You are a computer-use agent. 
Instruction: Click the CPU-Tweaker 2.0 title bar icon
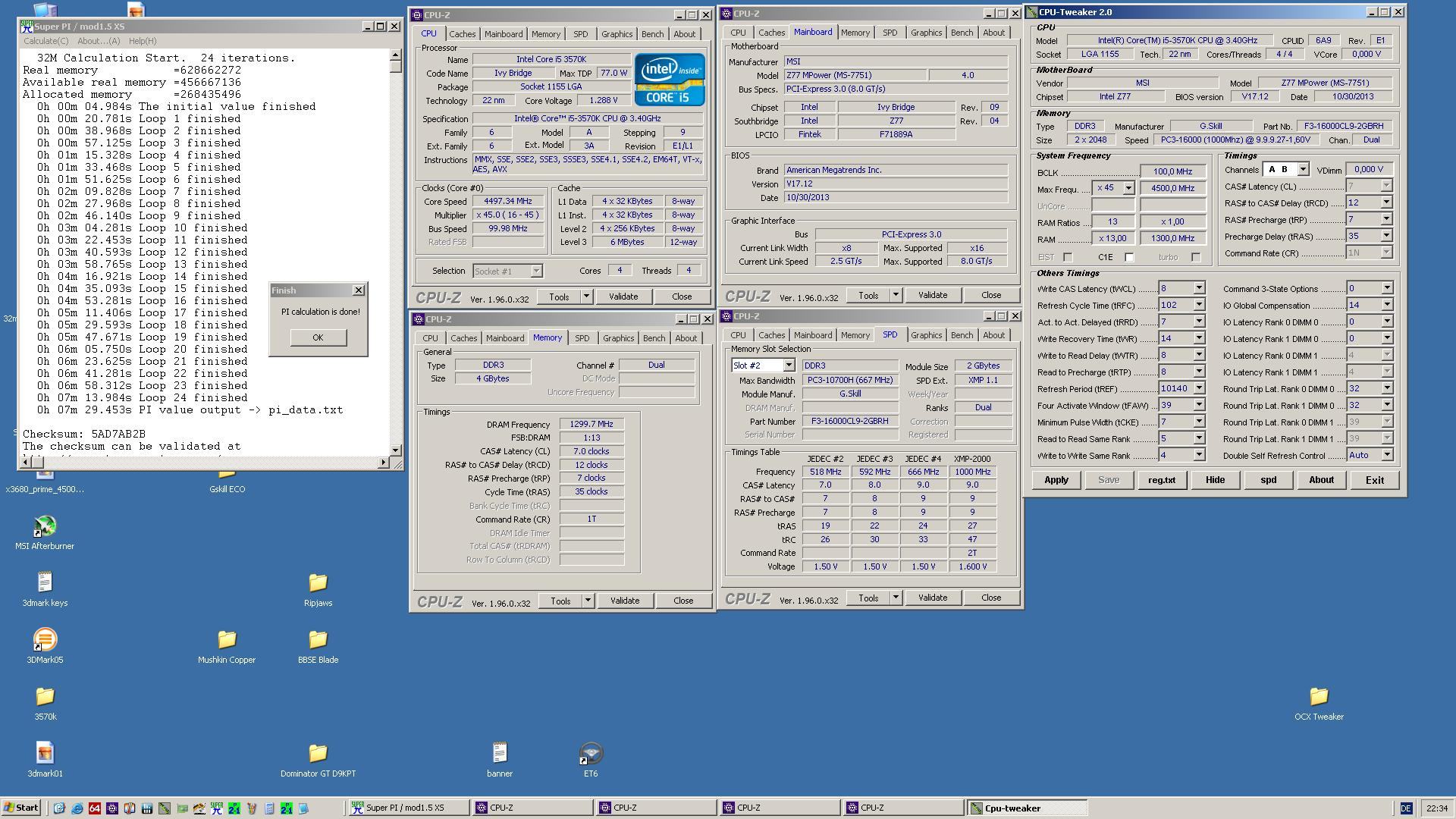point(1031,12)
